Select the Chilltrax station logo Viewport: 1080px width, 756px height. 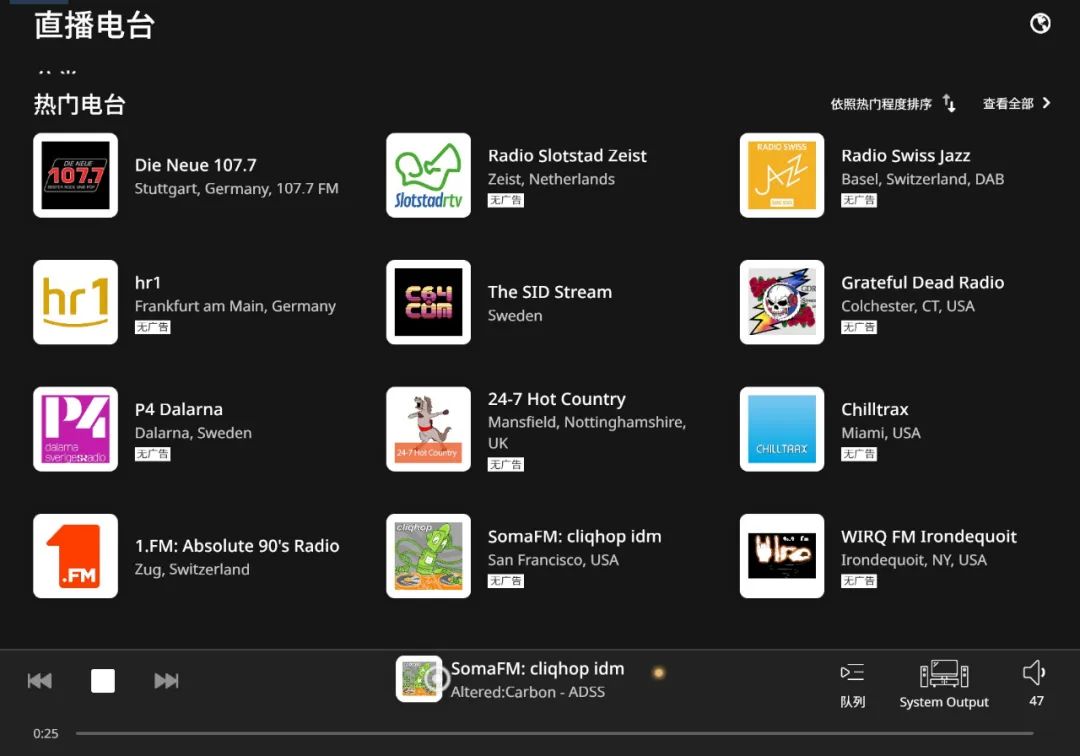point(782,429)
